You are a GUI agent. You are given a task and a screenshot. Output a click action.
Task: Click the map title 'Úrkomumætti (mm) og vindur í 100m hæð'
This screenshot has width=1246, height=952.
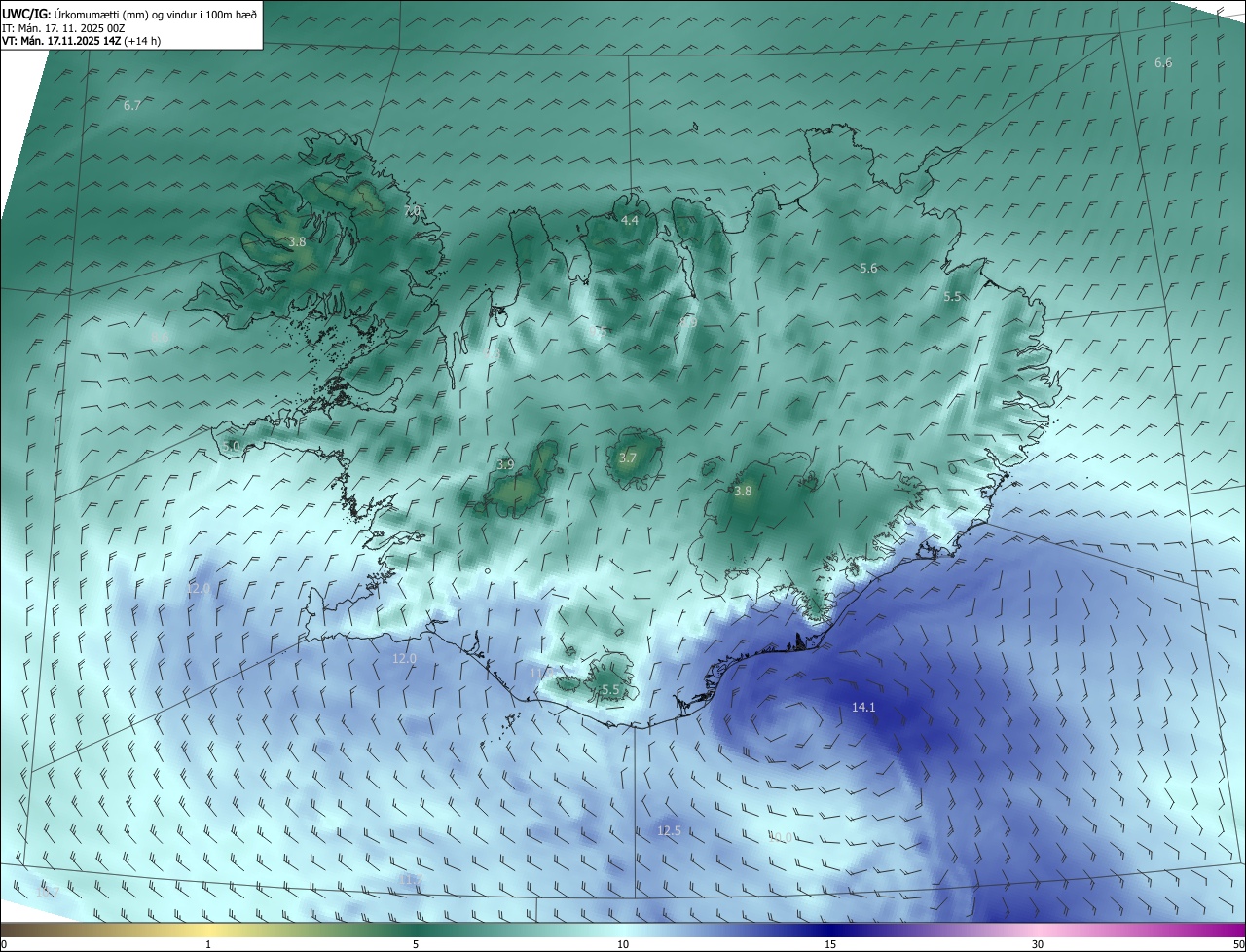[155, 15]
